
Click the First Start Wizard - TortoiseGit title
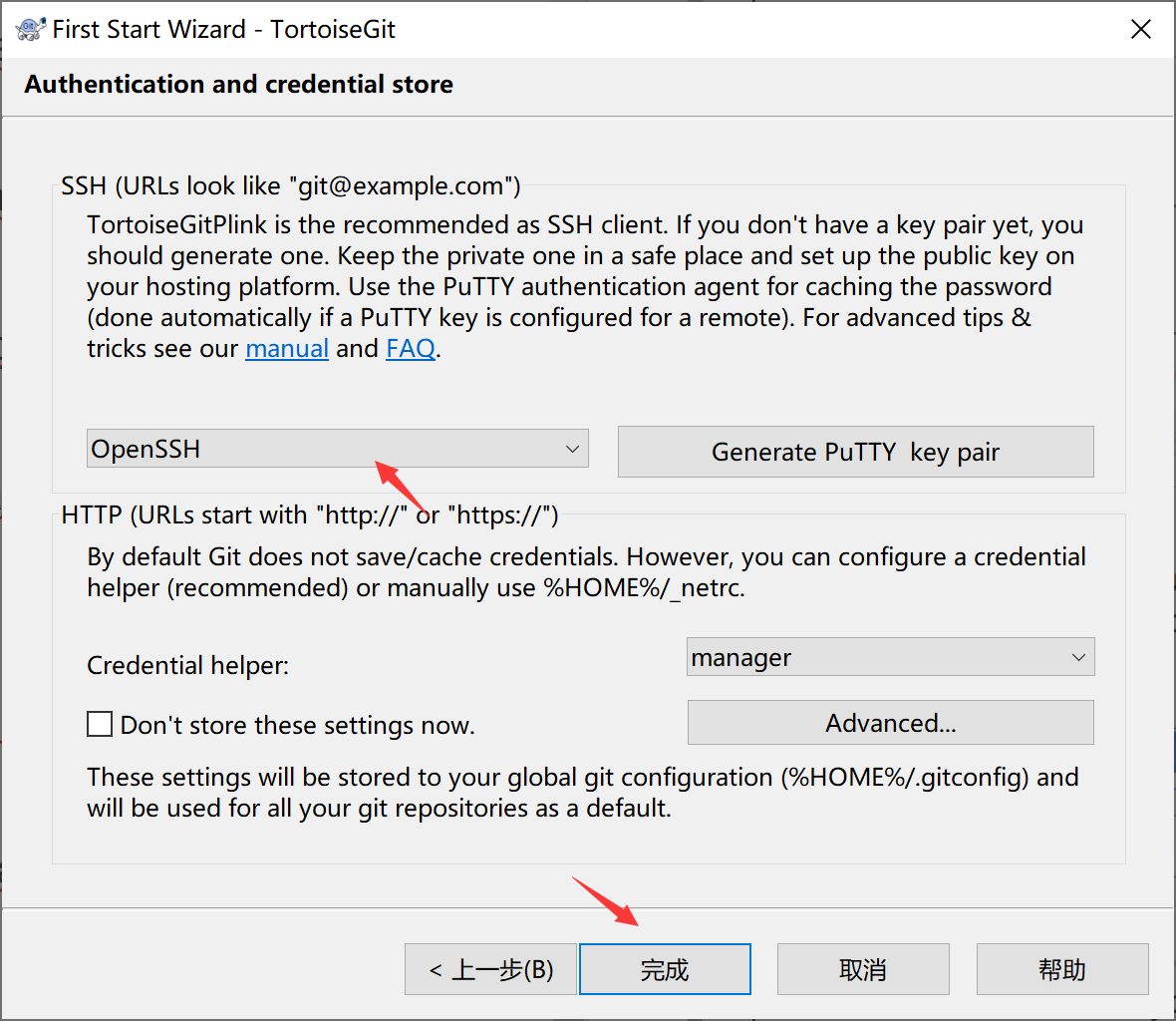tap(223, 29)
